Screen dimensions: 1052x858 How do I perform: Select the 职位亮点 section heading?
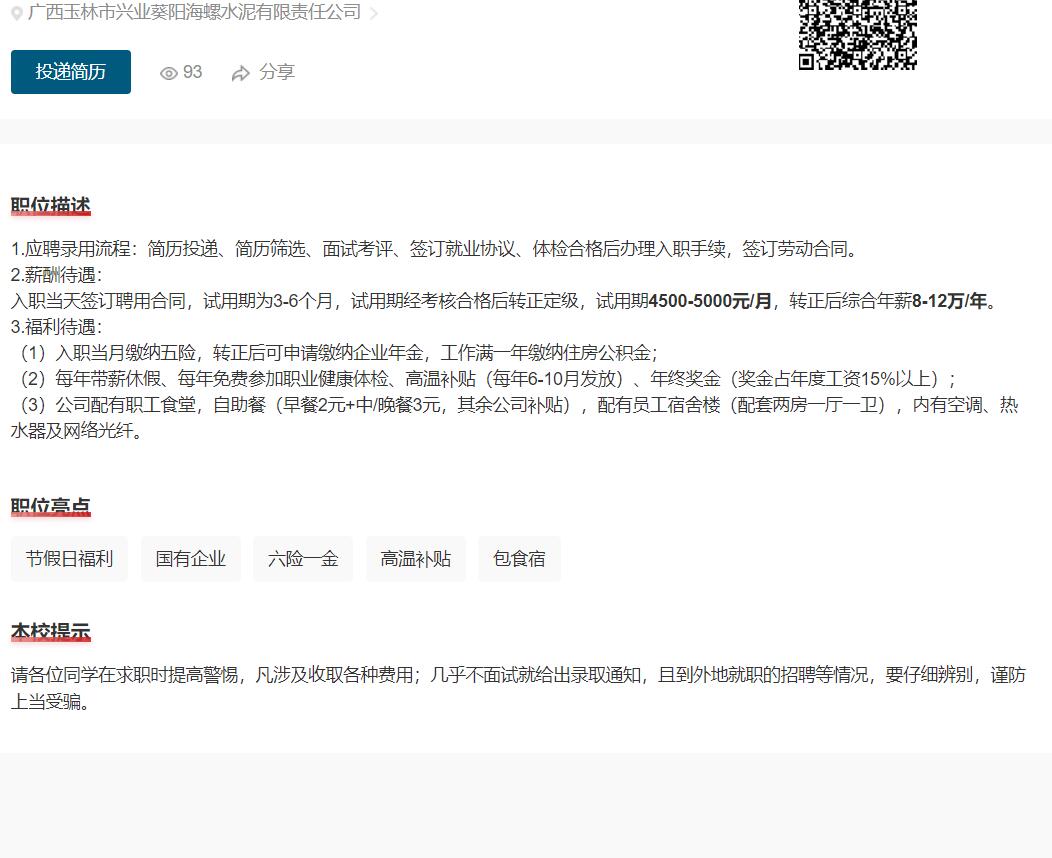coord(51,507)
